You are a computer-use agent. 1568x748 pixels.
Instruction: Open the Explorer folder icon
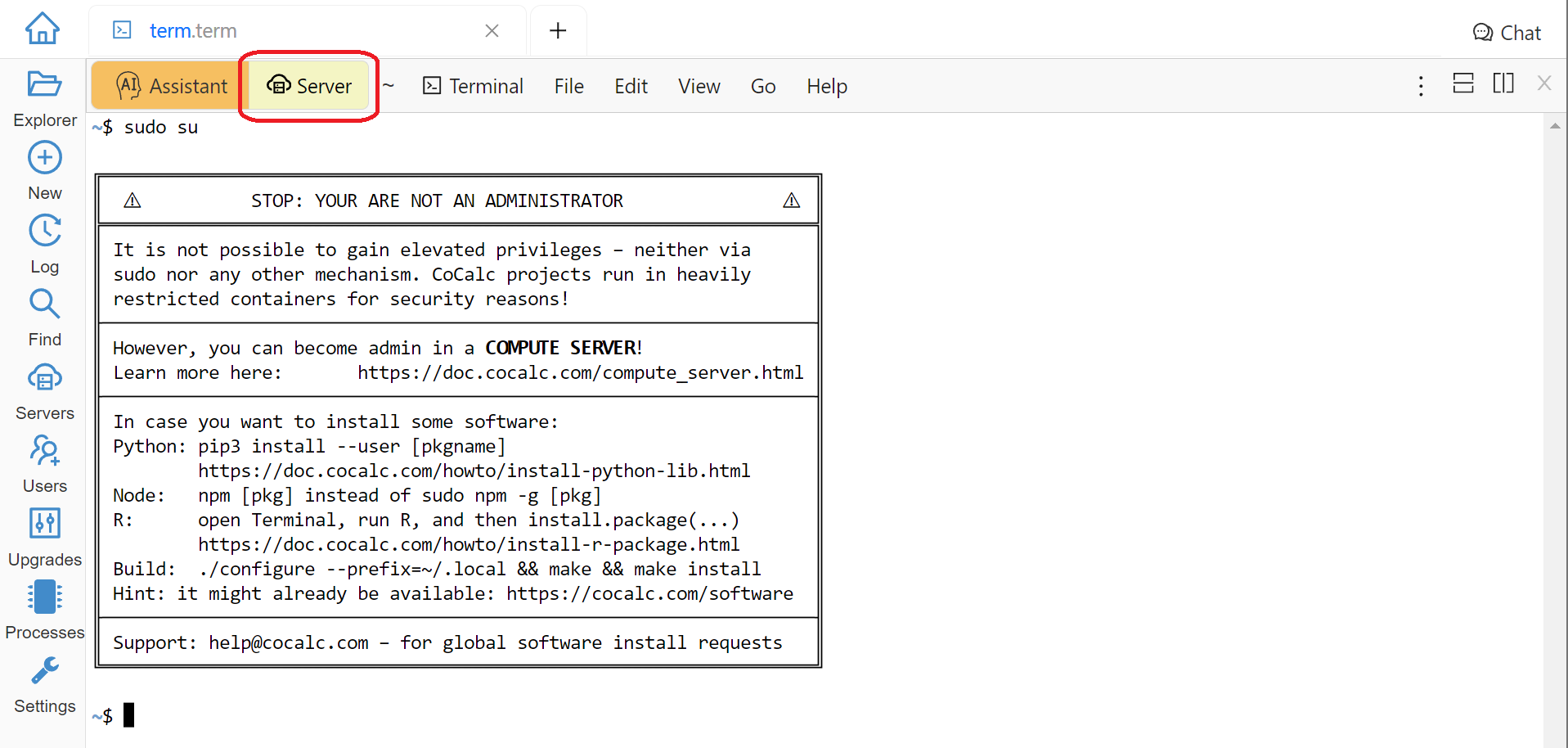pyautogui.click(x=44, y=84)
